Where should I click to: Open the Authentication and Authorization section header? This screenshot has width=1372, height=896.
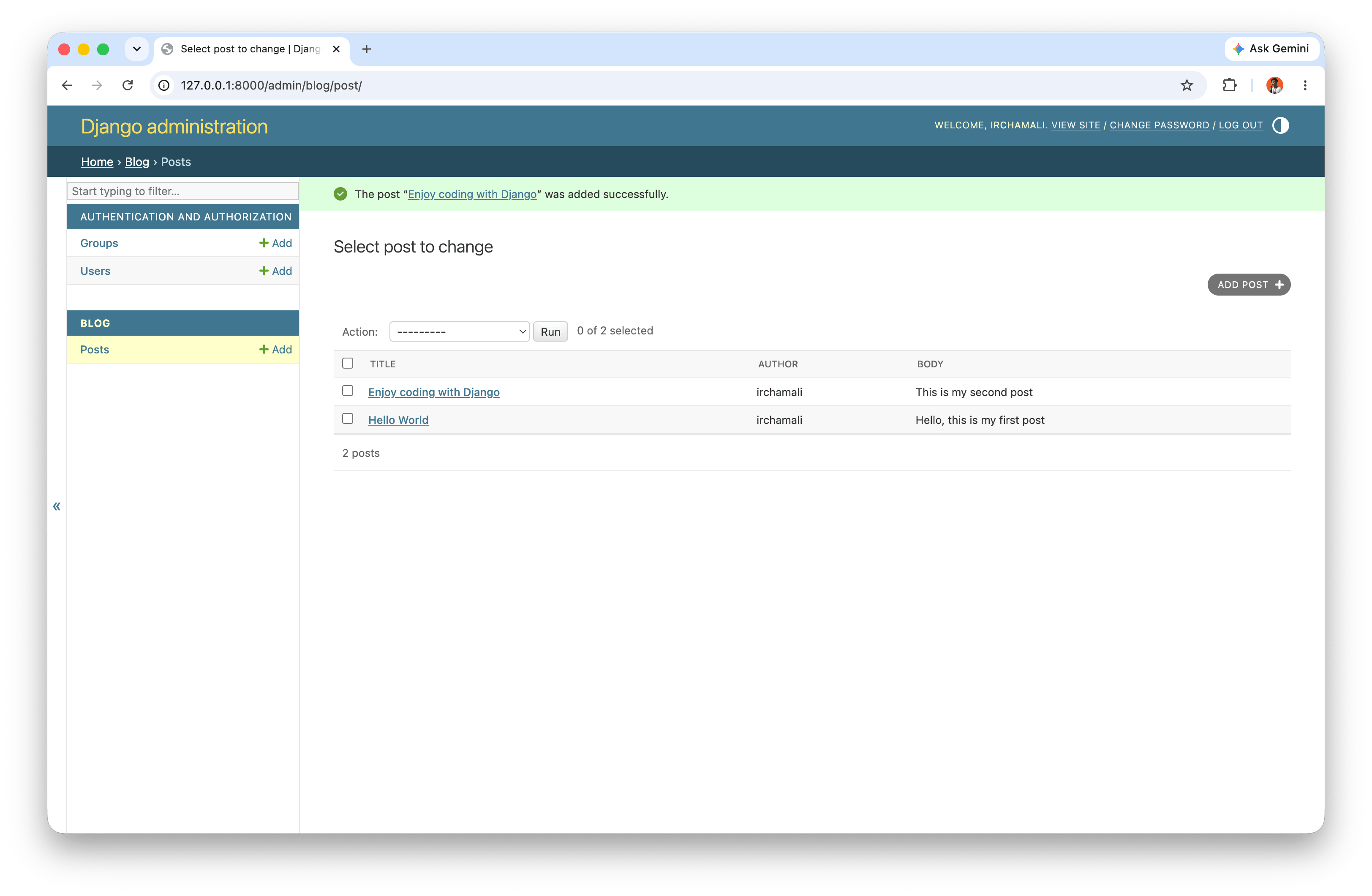click(185, 217)
